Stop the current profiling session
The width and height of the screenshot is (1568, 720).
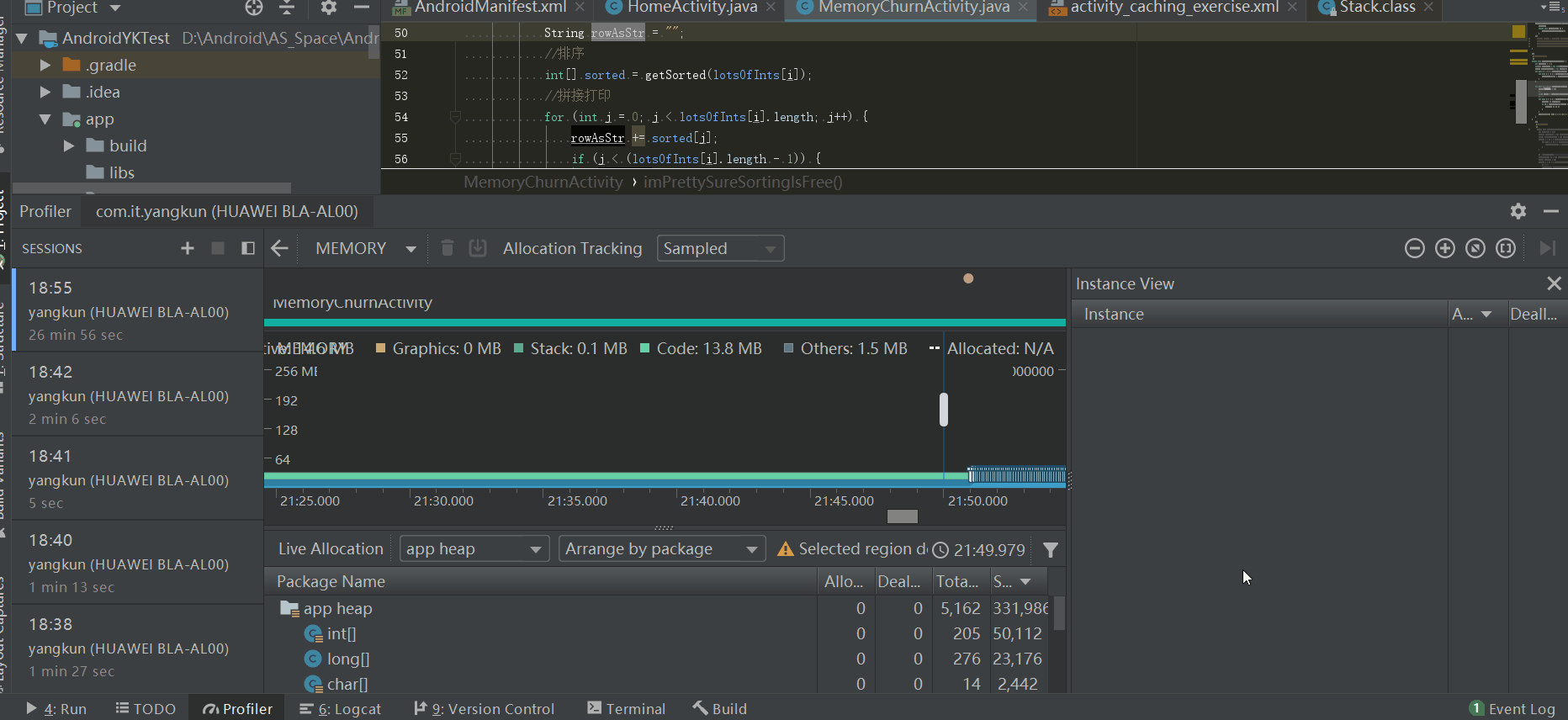pos(217,248)
